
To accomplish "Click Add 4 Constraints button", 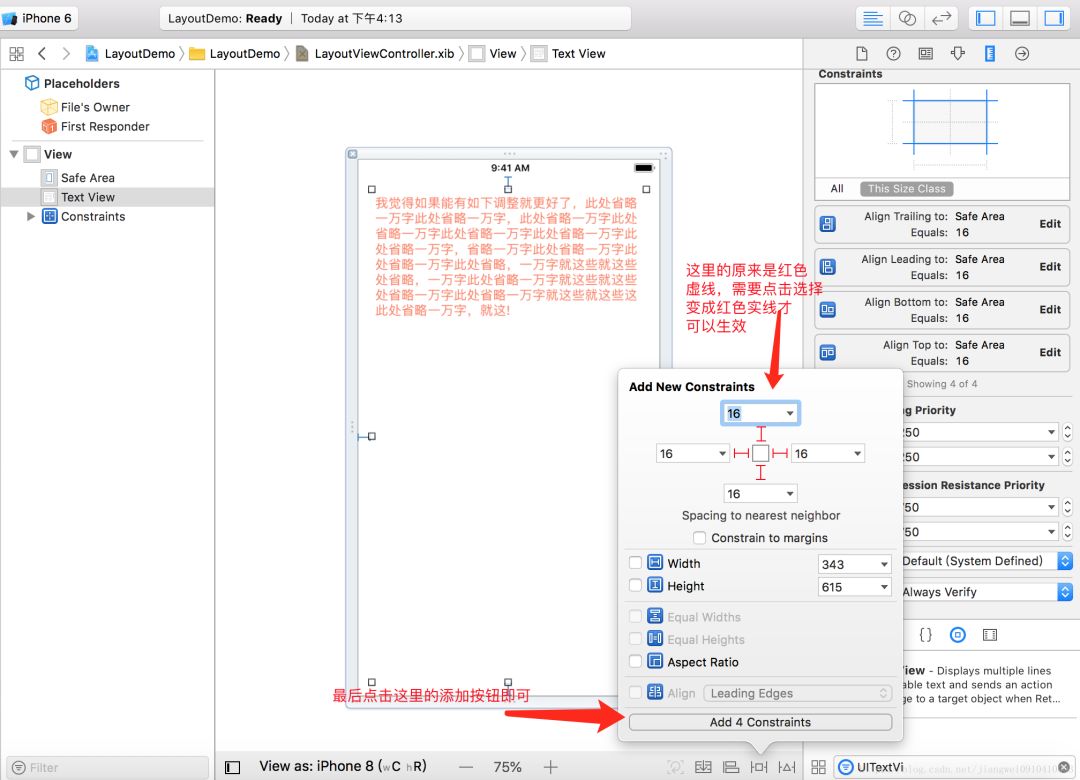I will coord(760,722).
